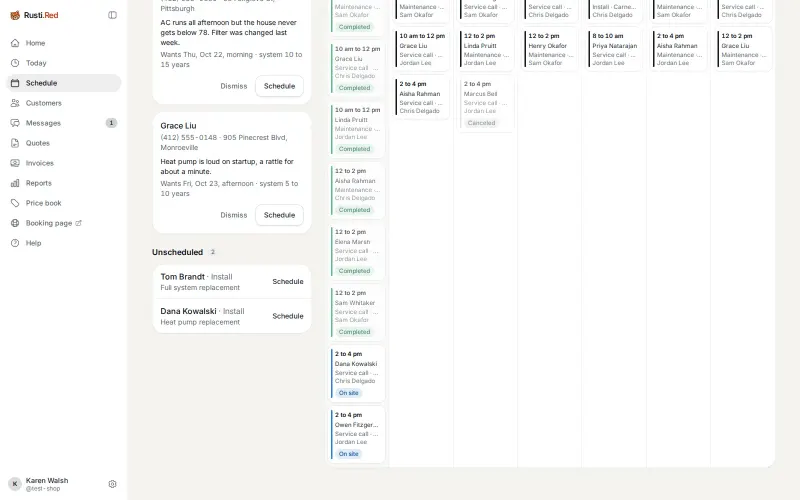
Task: Open settings via the gear icon
Action: [112, 484]
